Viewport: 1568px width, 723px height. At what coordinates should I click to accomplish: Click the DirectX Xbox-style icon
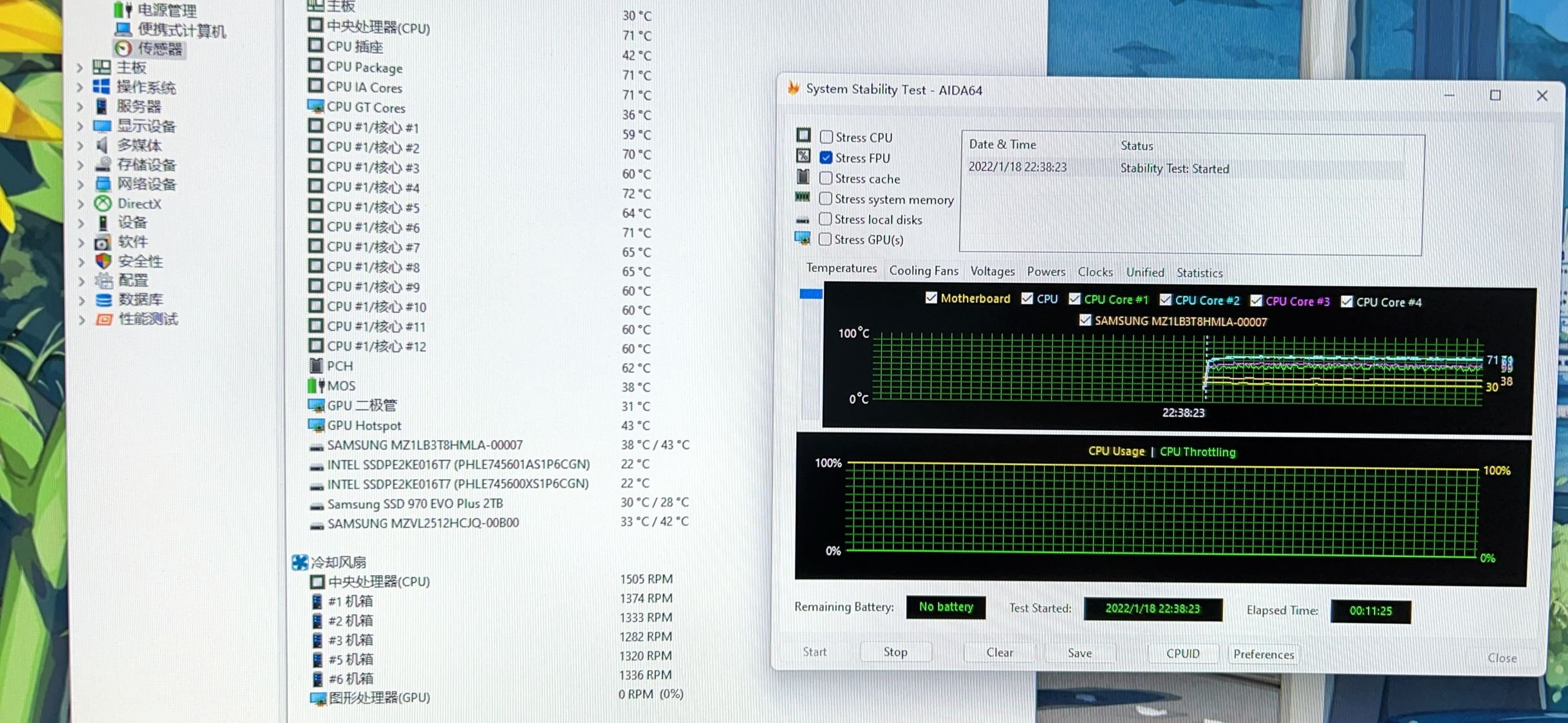(x=103, y=203)
